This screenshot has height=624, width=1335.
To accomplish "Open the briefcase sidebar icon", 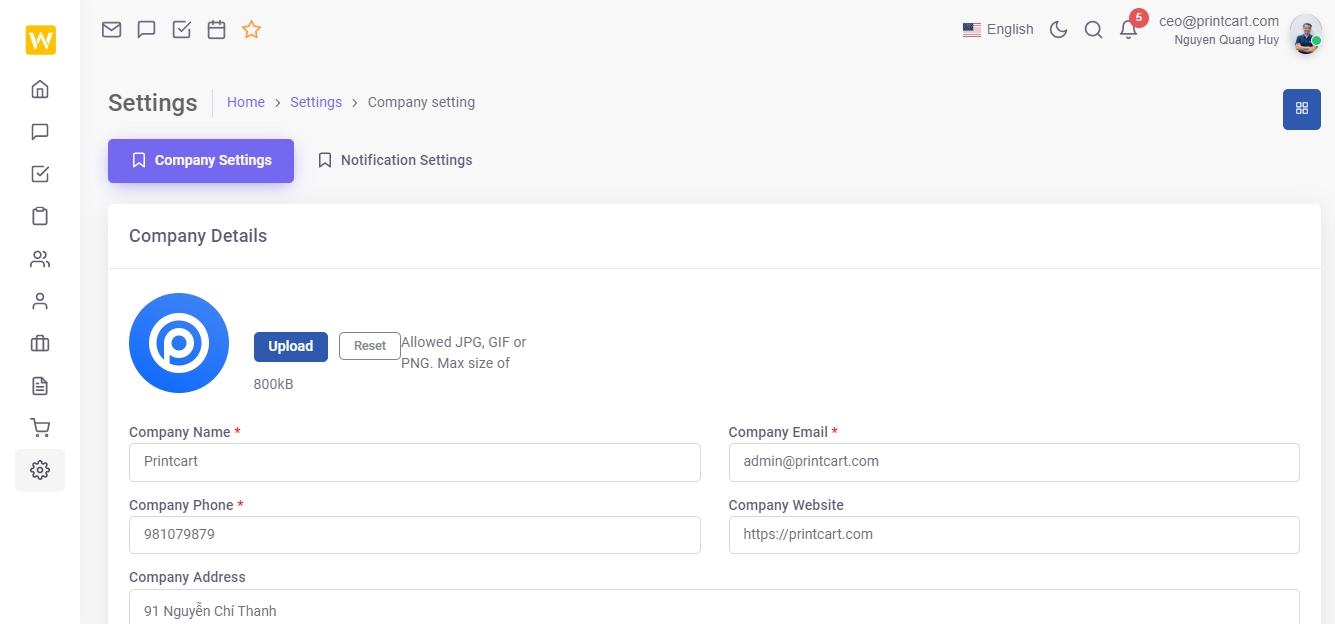I will coord(40,344).
